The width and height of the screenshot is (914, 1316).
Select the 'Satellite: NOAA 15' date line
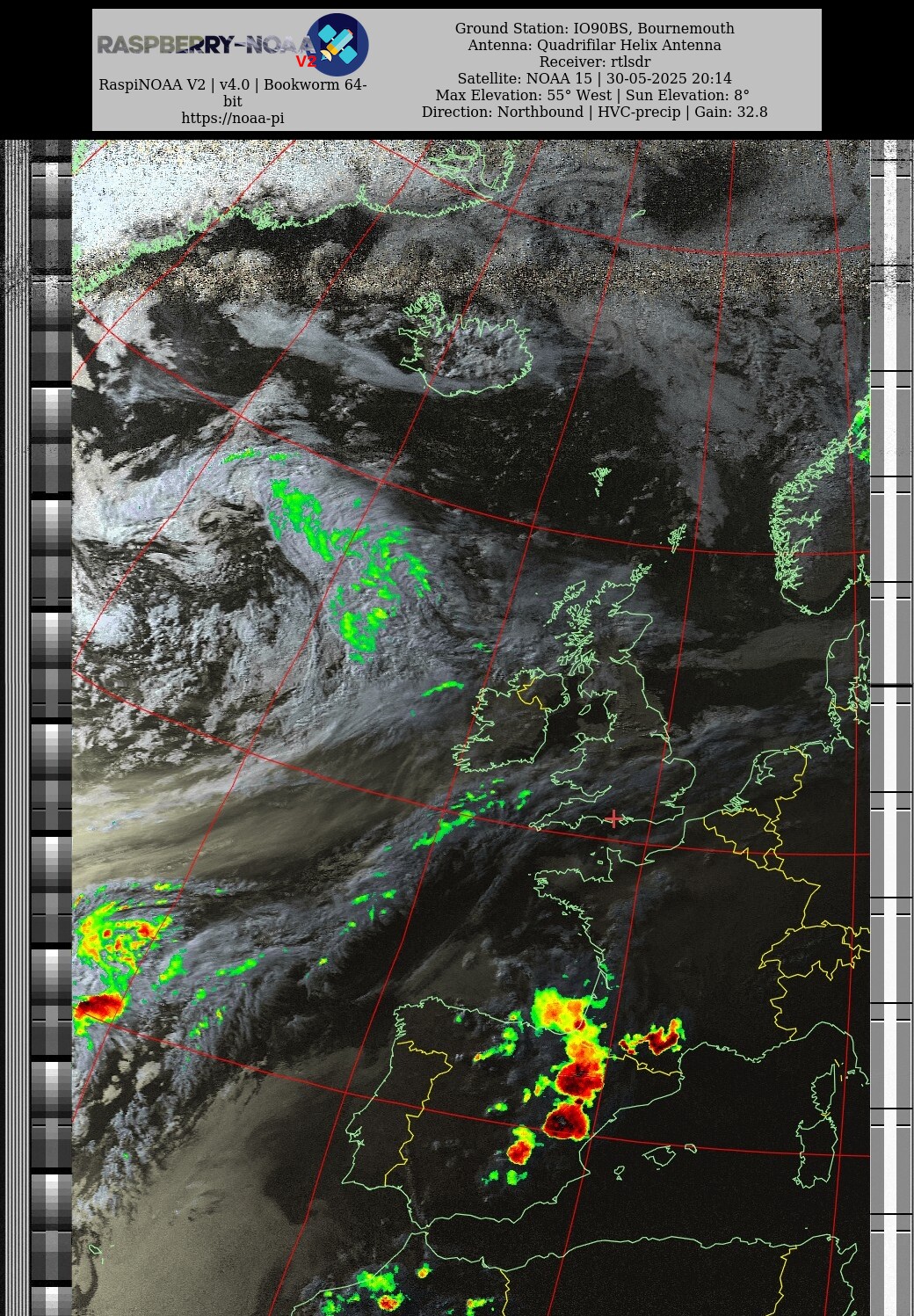(x=595, y=78)
